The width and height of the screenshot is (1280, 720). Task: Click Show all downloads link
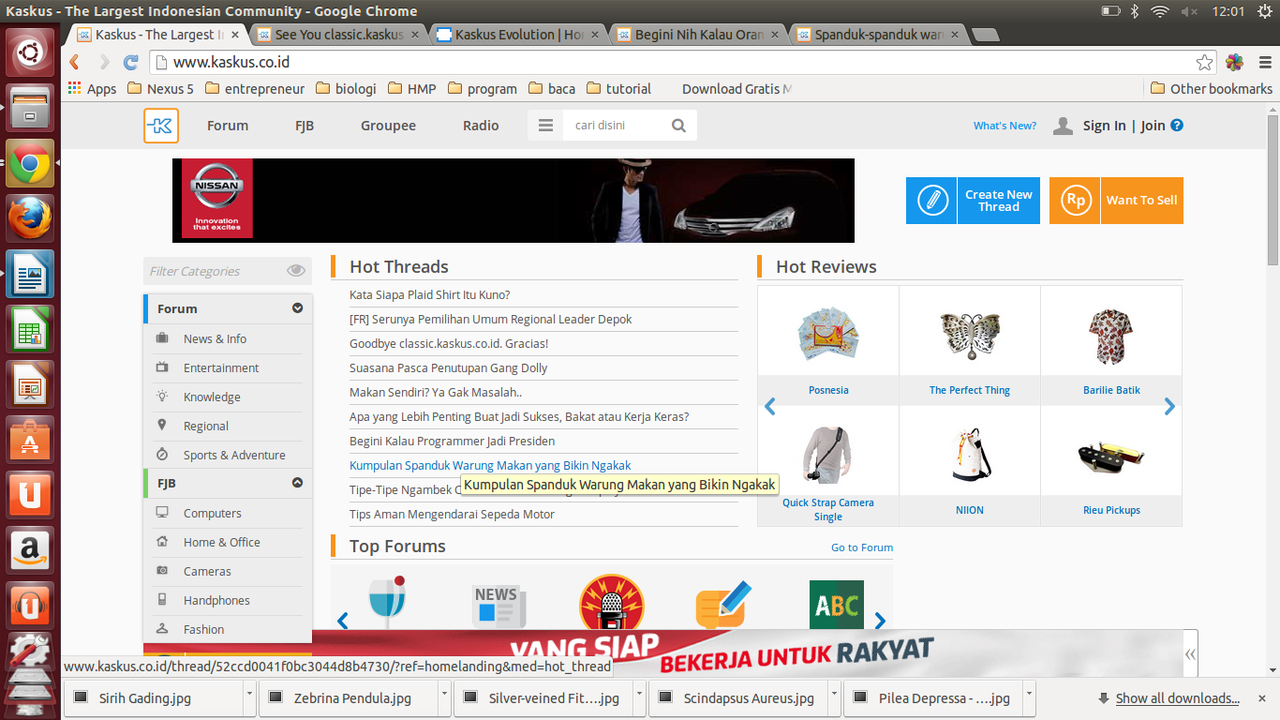tap(1177, 698)
